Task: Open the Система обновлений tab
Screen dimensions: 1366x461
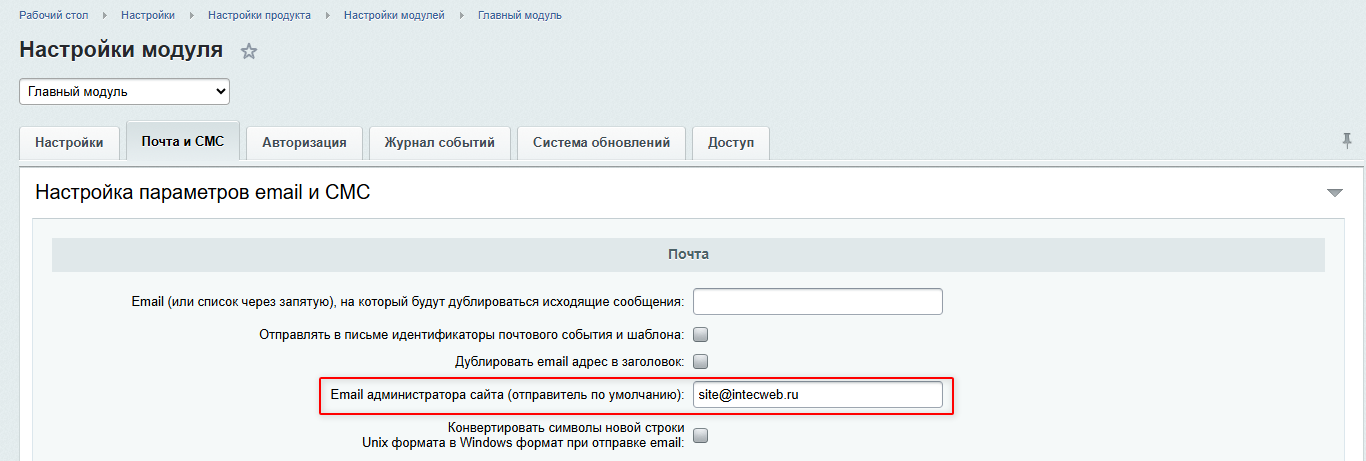Action: pyautogui.click(x=601, y=142)
